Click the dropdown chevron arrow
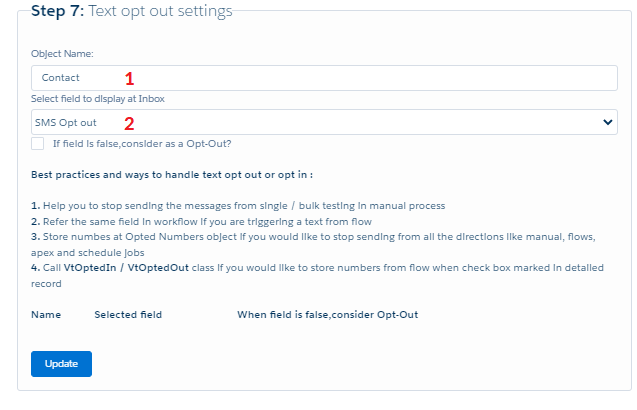637x410 pixels. pos(609,122)
